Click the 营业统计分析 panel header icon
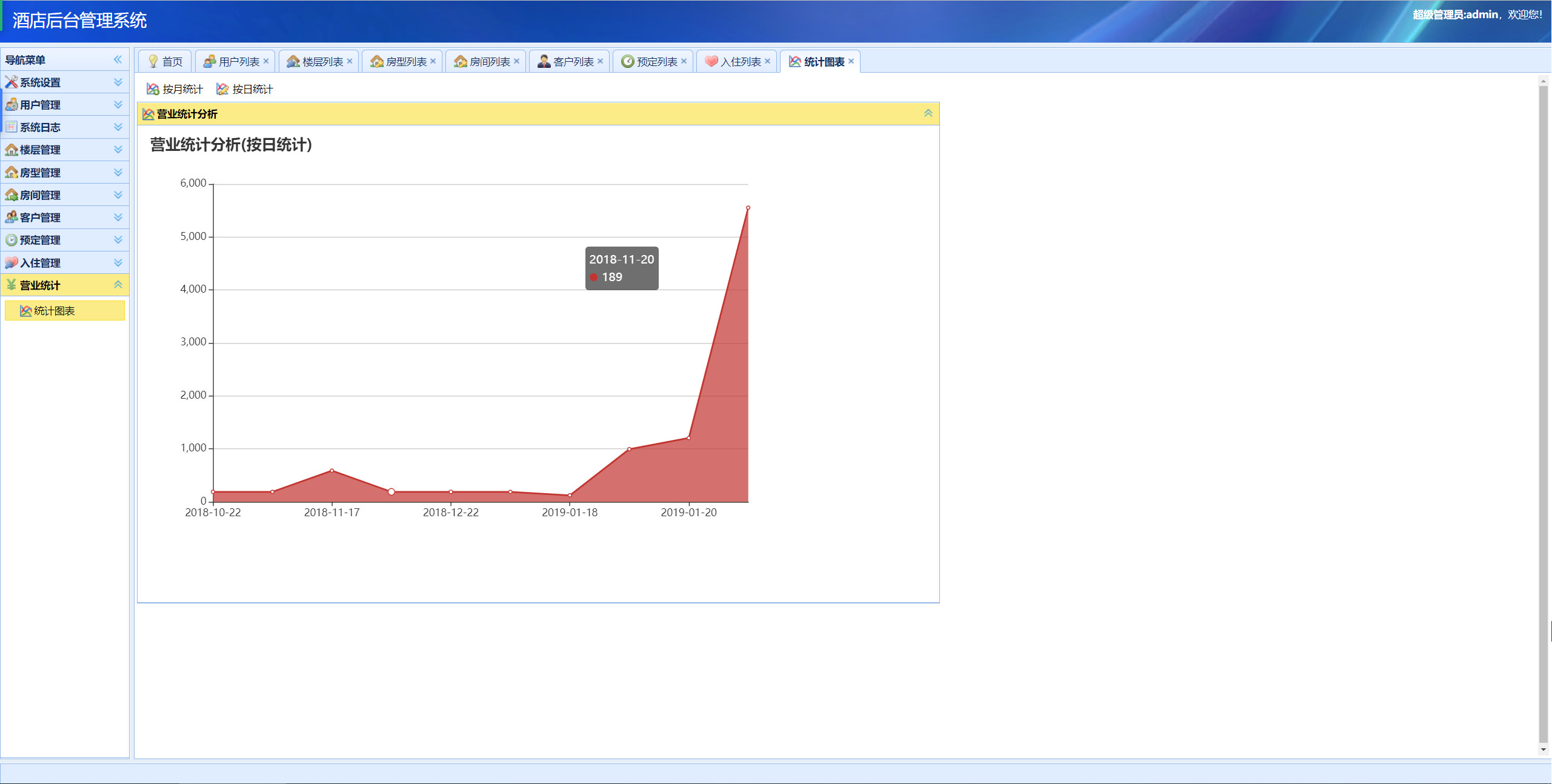 click(148, 114)
